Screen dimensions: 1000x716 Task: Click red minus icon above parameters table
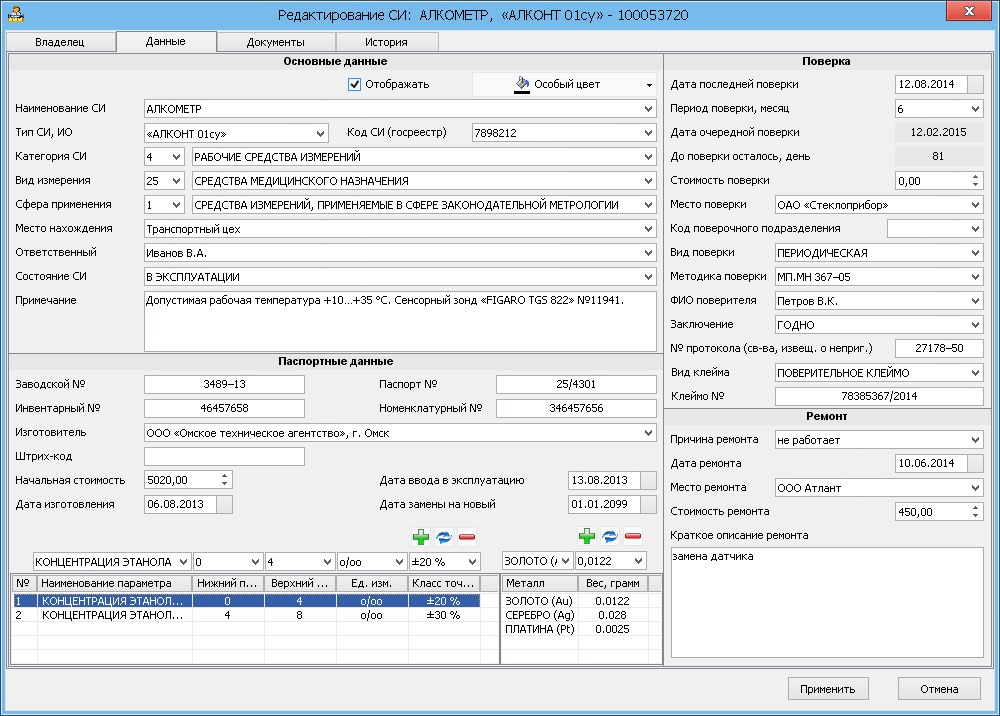pyautogui.click(x=467, y=537)
